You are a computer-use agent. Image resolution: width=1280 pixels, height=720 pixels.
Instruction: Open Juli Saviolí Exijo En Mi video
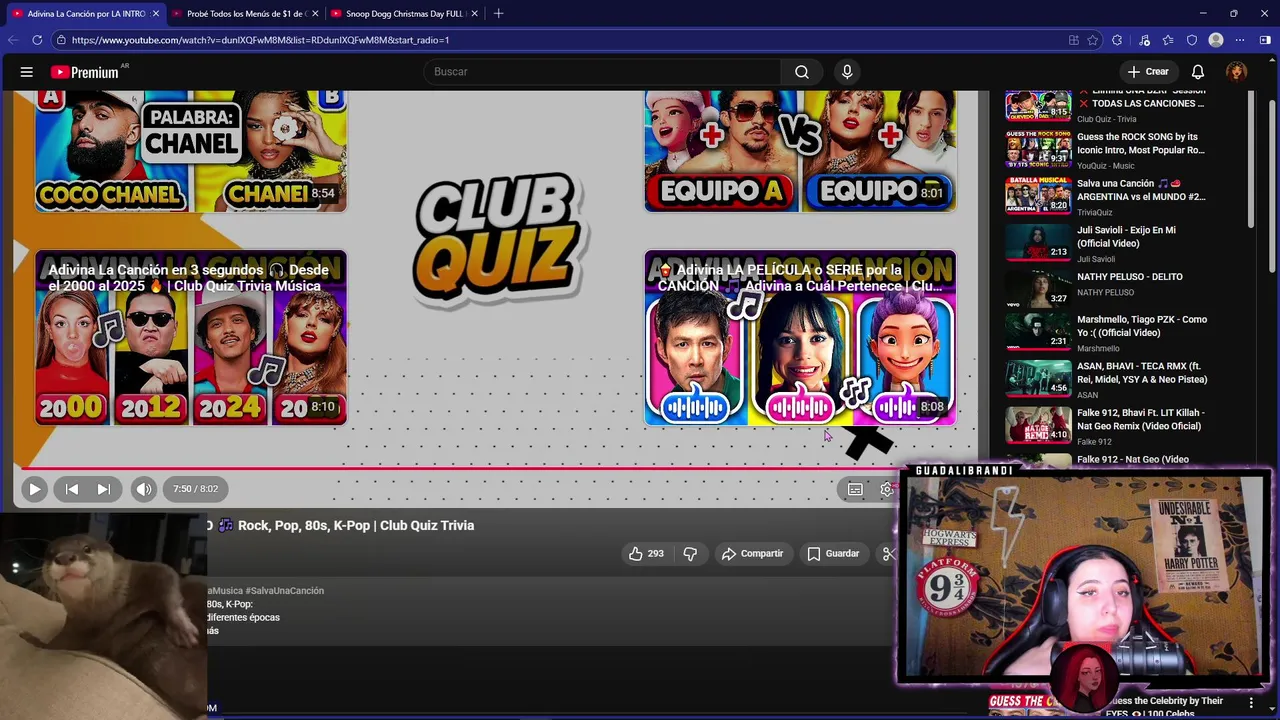(x=1105, y=243)
